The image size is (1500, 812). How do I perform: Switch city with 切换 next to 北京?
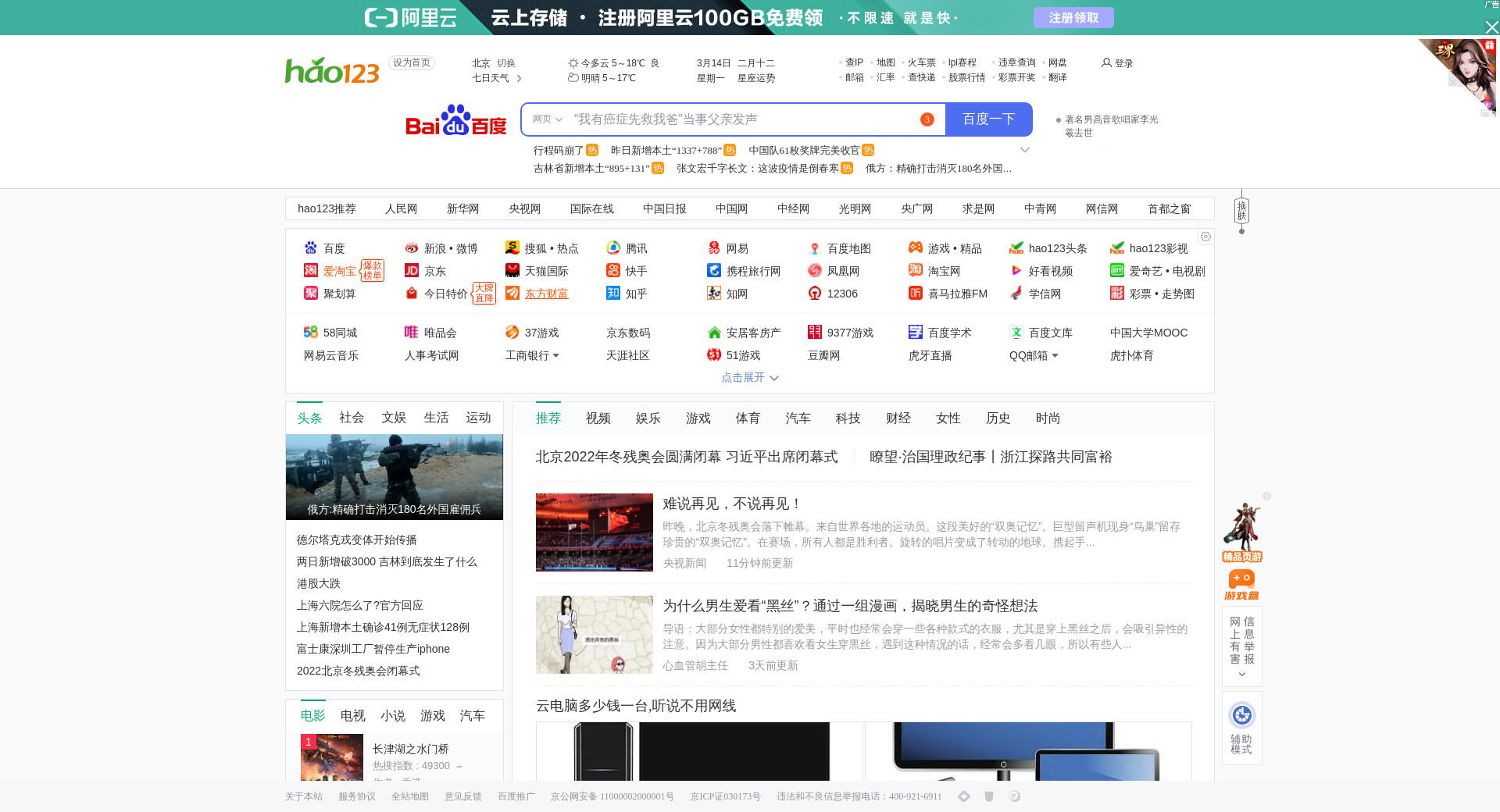(x=506, y=63)
